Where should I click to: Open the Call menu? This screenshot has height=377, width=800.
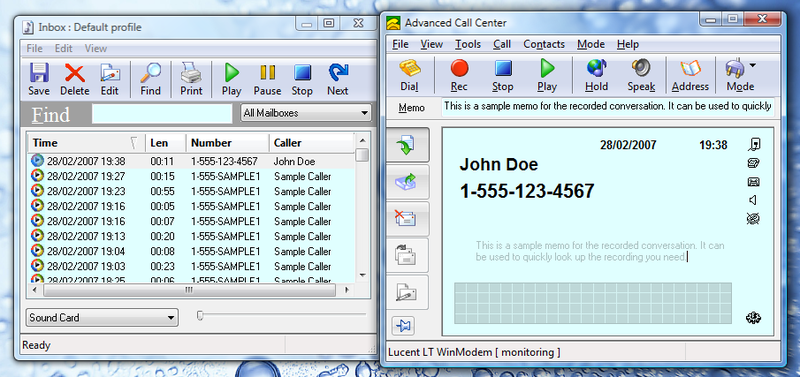(502, 44)
